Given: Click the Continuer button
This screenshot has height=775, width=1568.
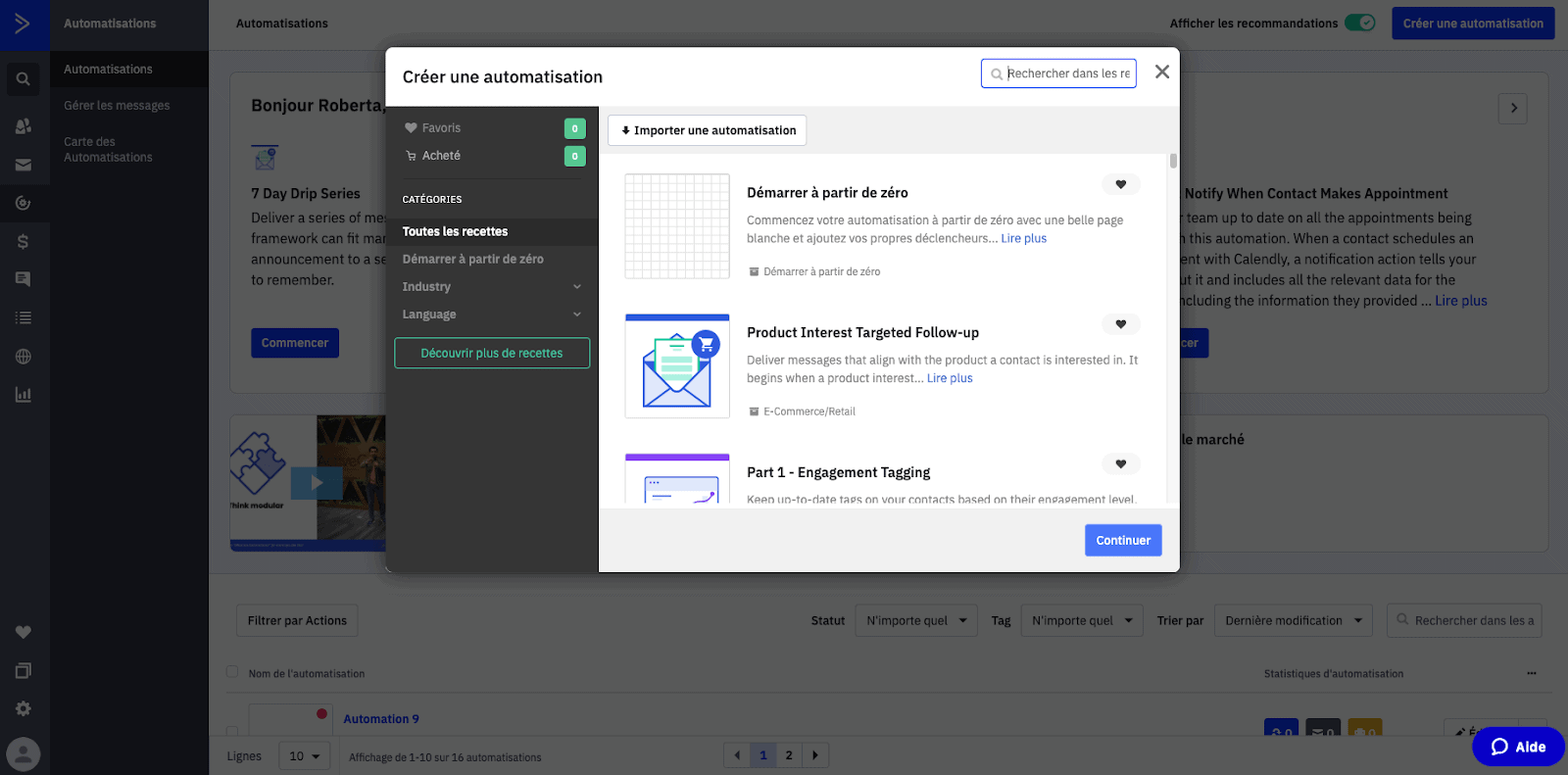Looking at the screenshot, I should pyautogui.click(x=1122, y=540).
